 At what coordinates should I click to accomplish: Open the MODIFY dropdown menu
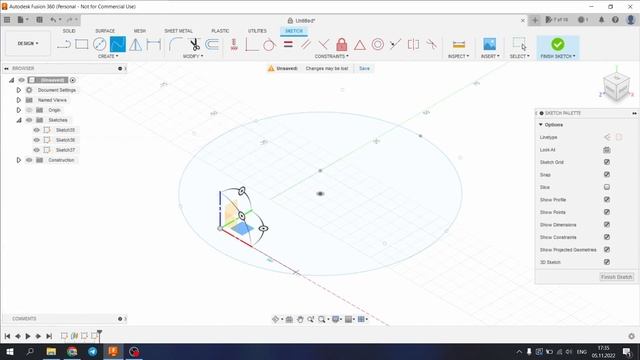[193, 56]
